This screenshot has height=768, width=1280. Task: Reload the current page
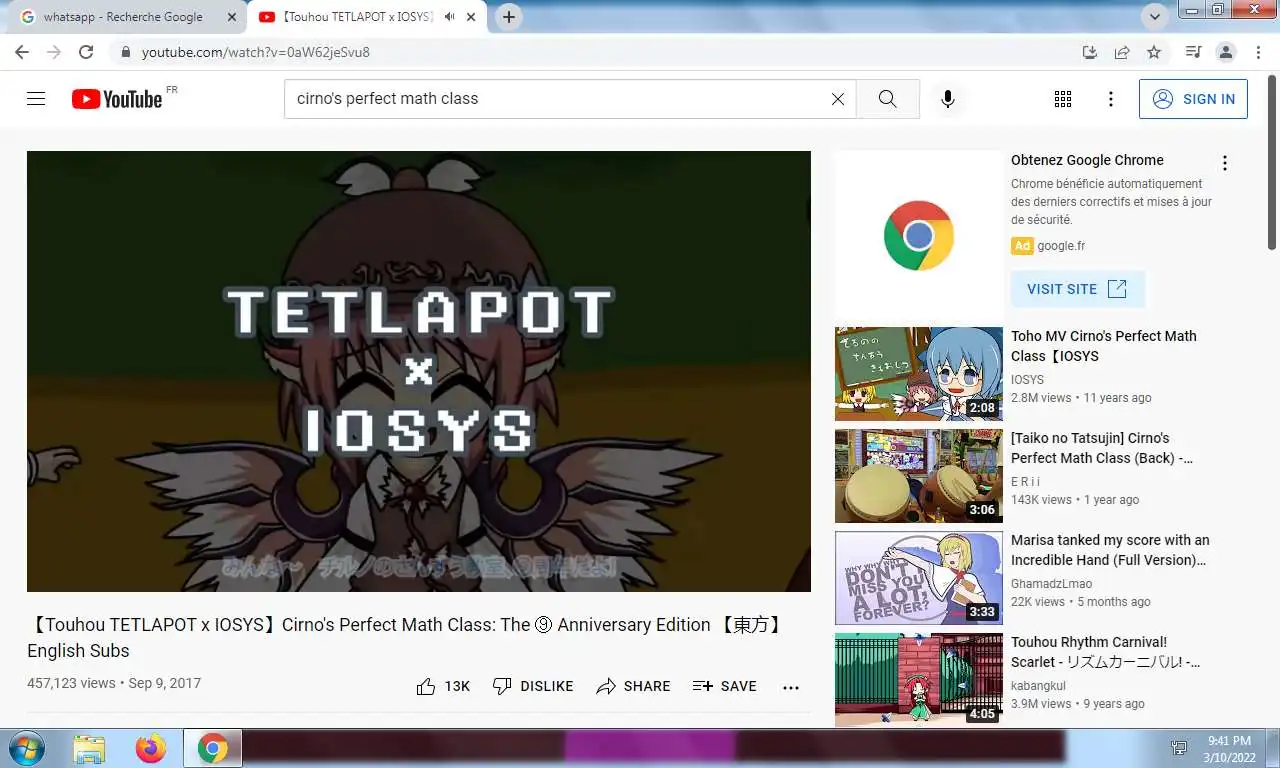(x=86, y=52)
